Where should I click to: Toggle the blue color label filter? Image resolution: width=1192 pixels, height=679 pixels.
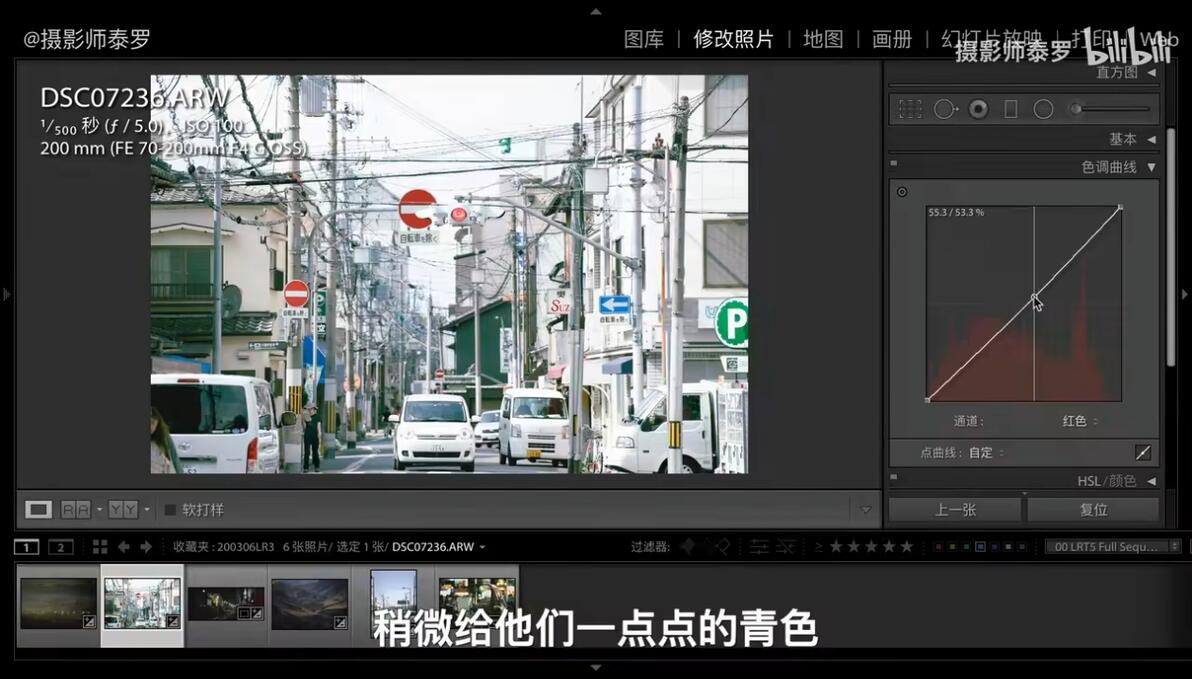click(x=981, y=547)
